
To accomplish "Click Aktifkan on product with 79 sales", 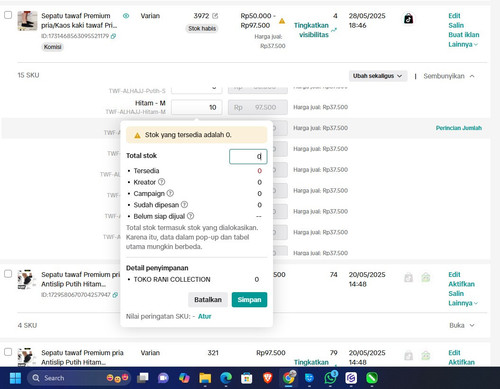I will (x=461, y=362).
